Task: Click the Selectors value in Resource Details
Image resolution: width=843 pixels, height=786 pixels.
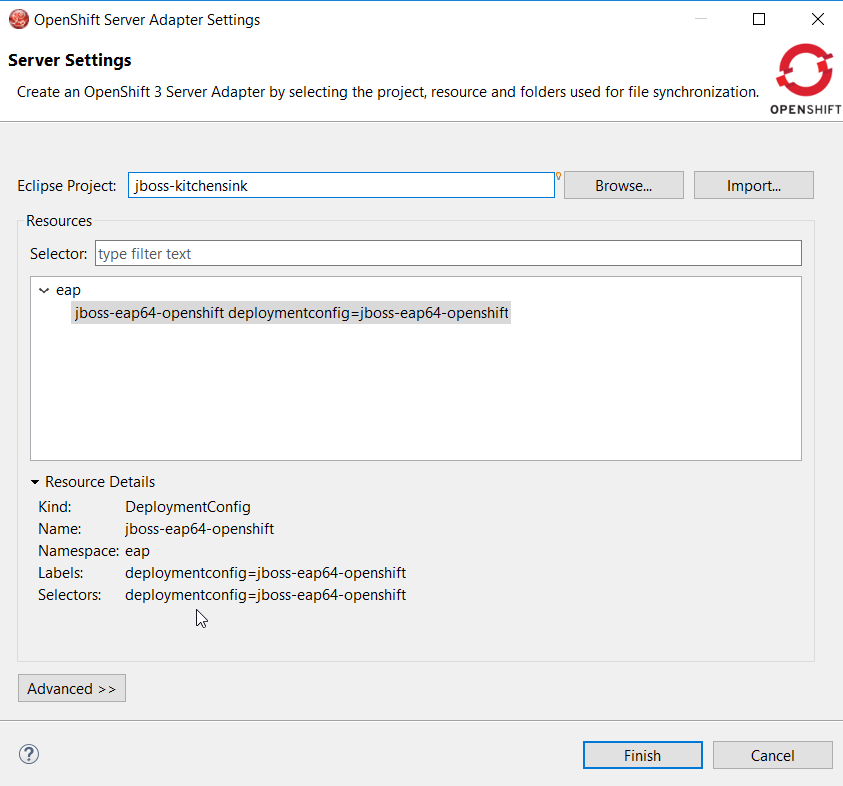Action: point(265,595)
